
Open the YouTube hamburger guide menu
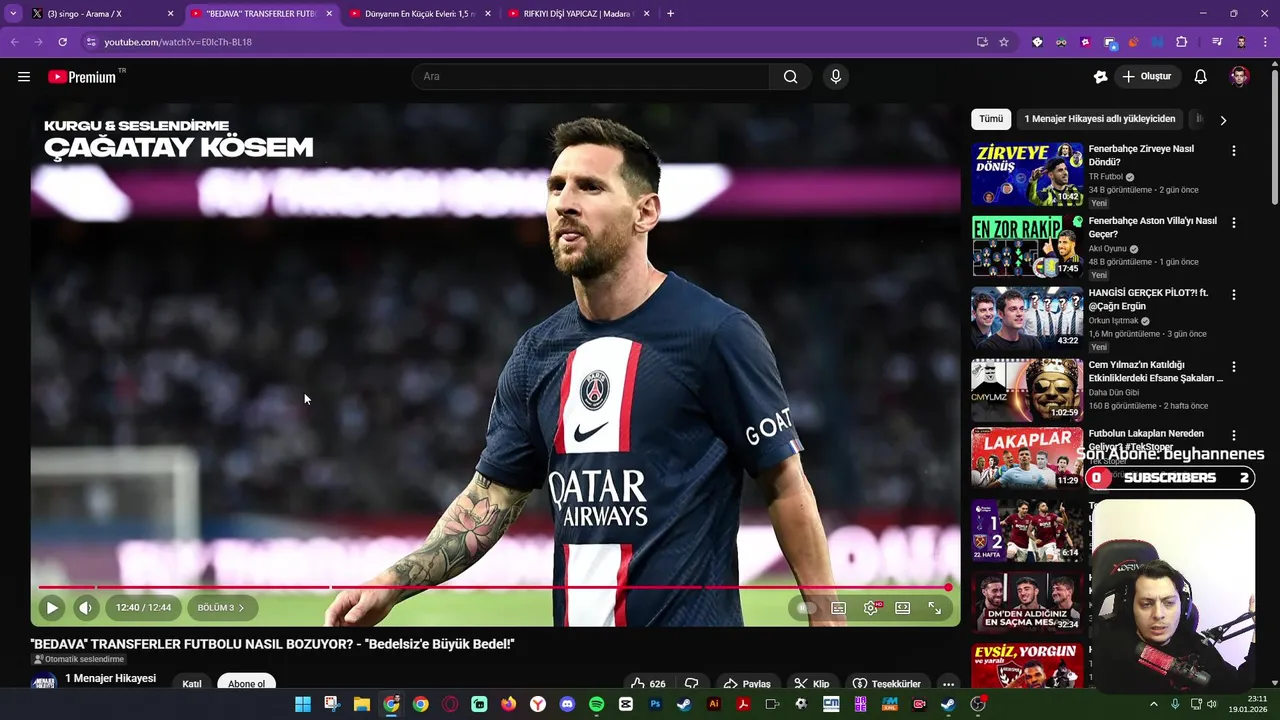coord(24,76)
